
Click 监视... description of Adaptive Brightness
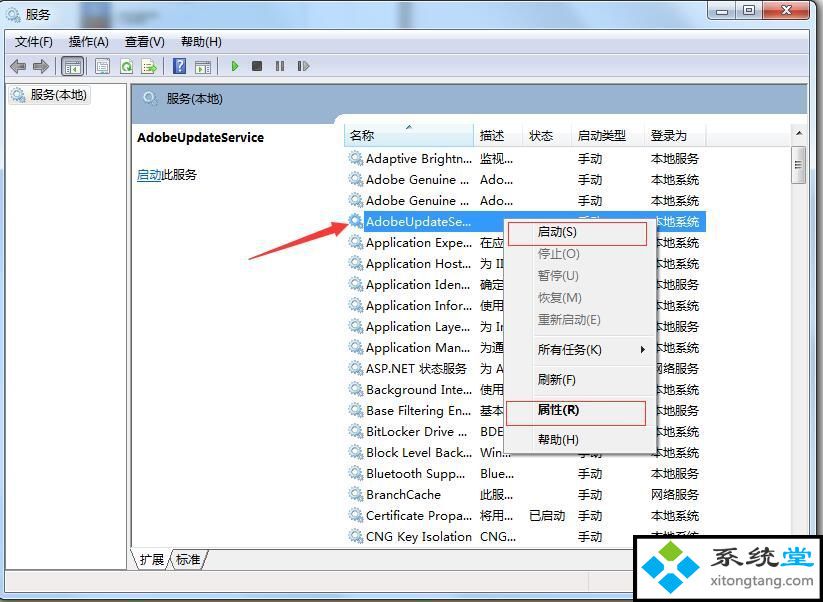point(496,159)
